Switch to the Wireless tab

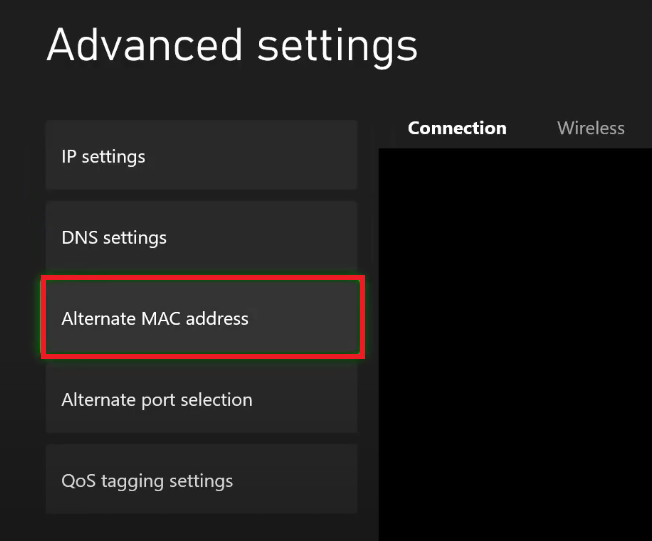click(x=590, y=128)
